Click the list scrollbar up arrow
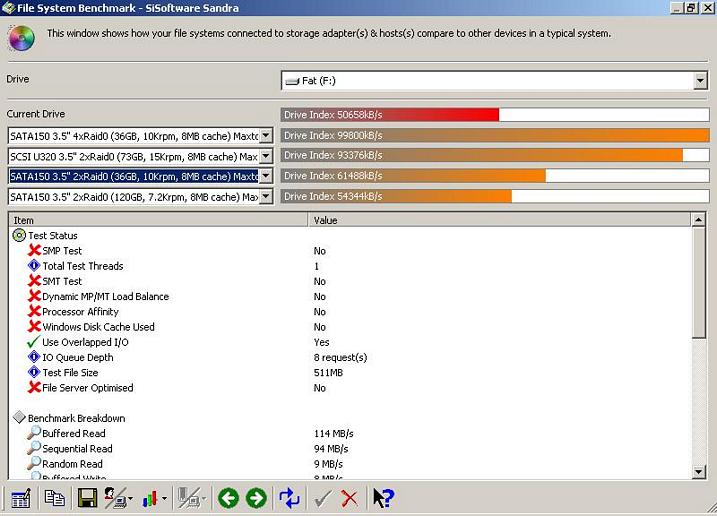717x516 pixels. (699, 220)
